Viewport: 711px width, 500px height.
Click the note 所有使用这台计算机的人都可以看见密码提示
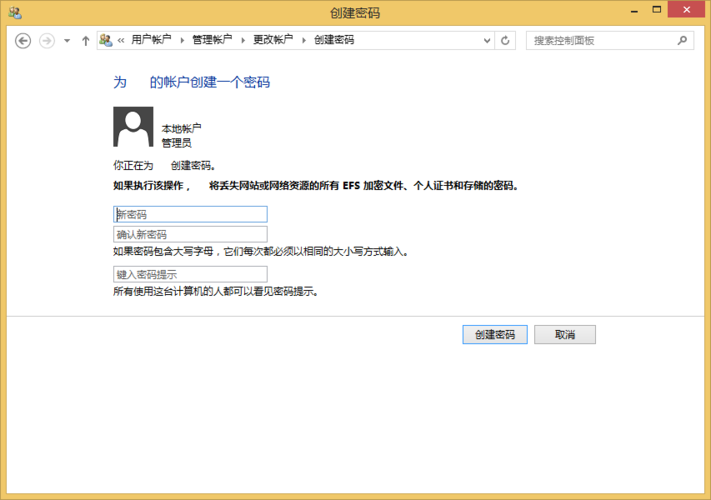(x=216, y=291)
